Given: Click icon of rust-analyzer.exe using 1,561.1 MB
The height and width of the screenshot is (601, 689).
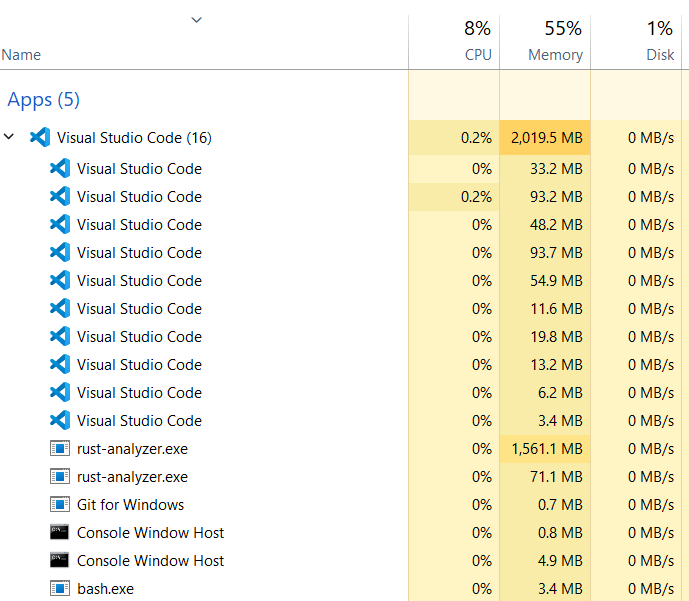Looking at the screenshot, I should [x=60, y=449].
